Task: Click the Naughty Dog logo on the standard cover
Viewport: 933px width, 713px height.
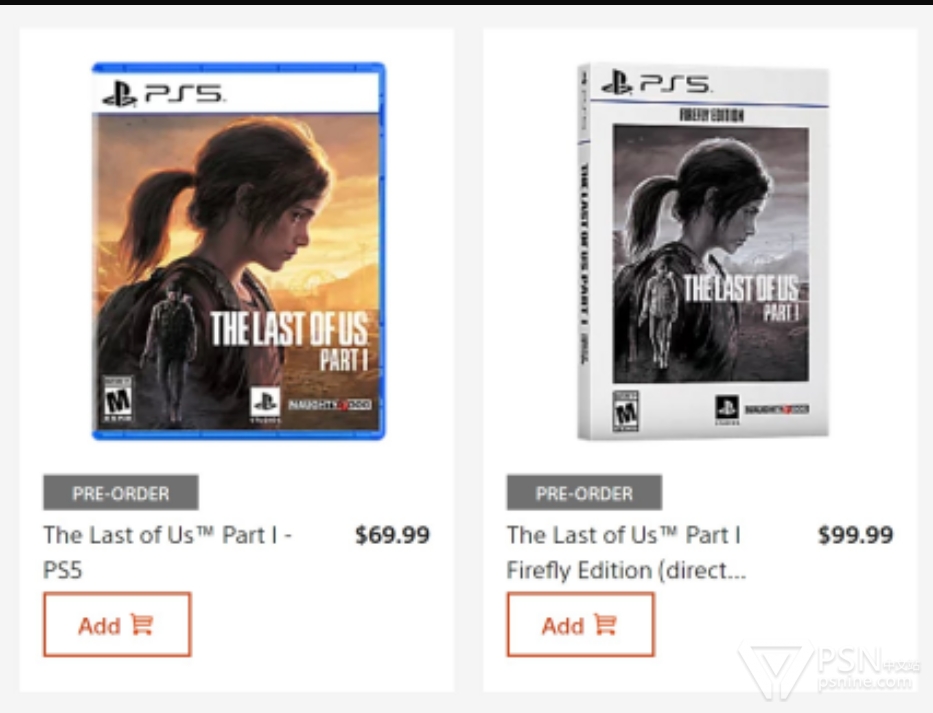Action: pyautogui.click(x=330, y=405)
